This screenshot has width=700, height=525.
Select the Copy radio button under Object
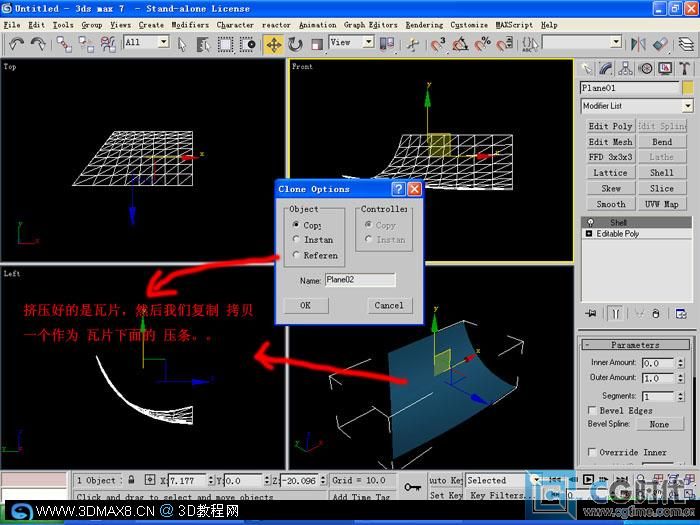[x=296, y=224]
